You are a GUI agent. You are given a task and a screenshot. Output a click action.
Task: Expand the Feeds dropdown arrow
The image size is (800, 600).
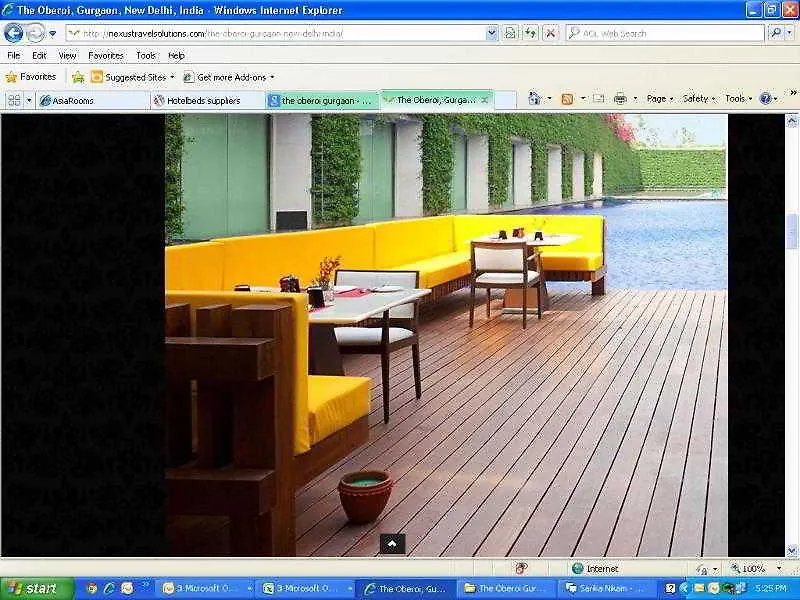pyautogui.click(x=583, y=98)
